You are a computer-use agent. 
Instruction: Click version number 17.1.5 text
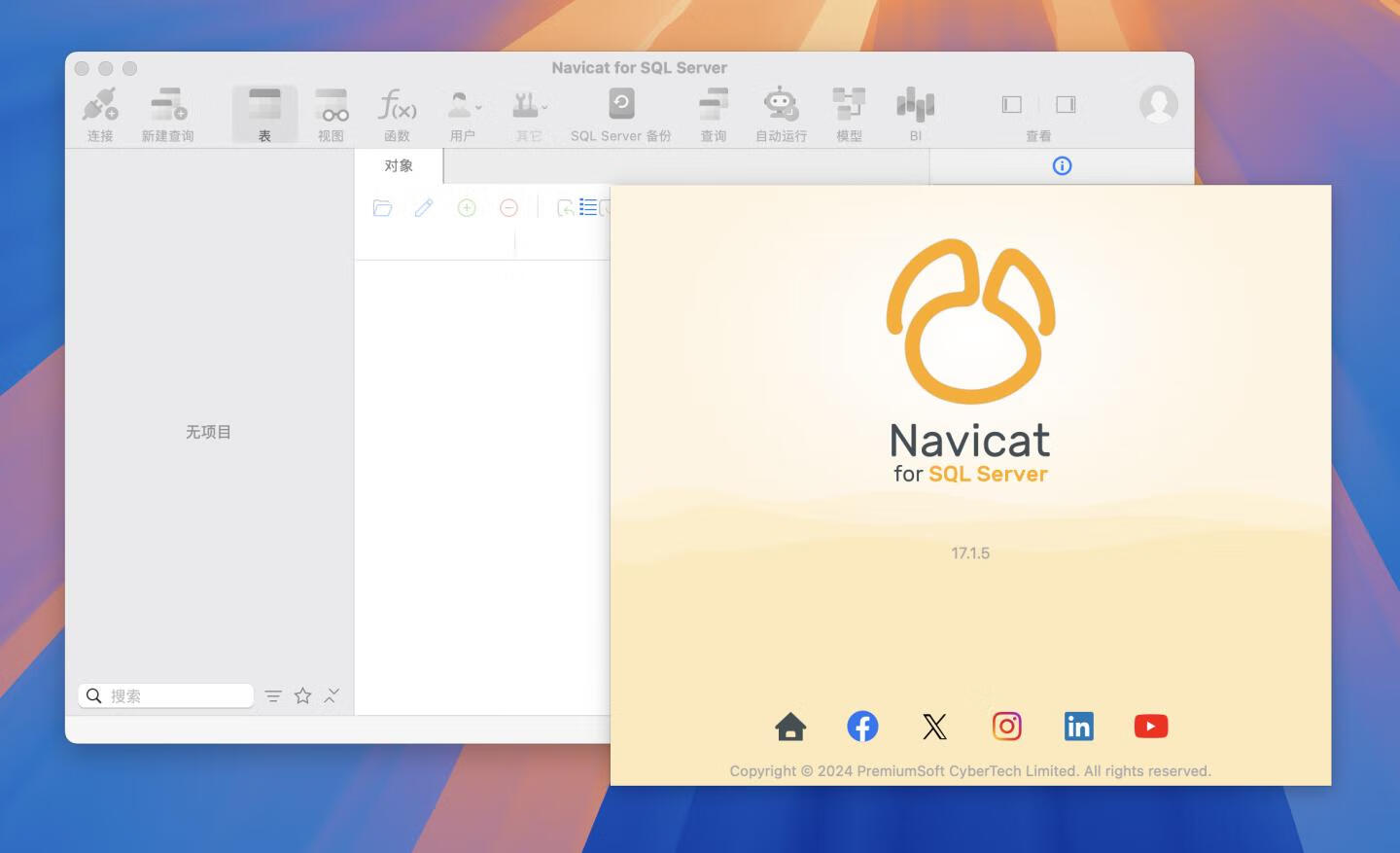(970, 552)
